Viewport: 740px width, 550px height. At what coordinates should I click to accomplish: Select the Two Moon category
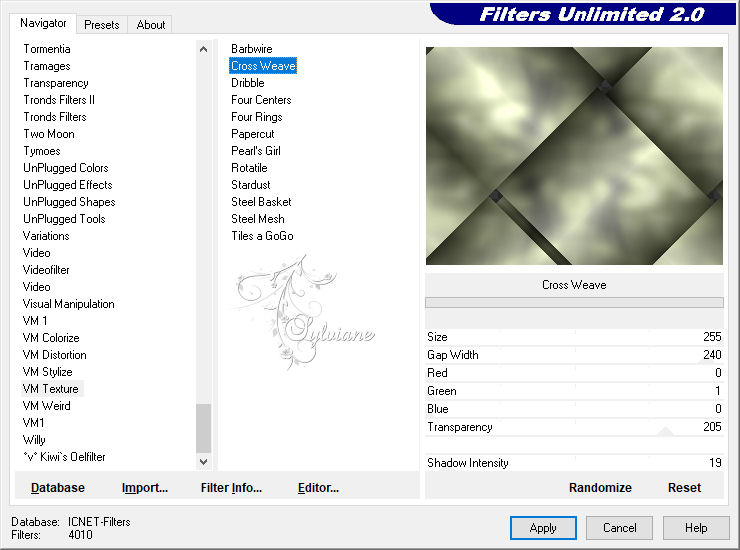pos(49,134)
